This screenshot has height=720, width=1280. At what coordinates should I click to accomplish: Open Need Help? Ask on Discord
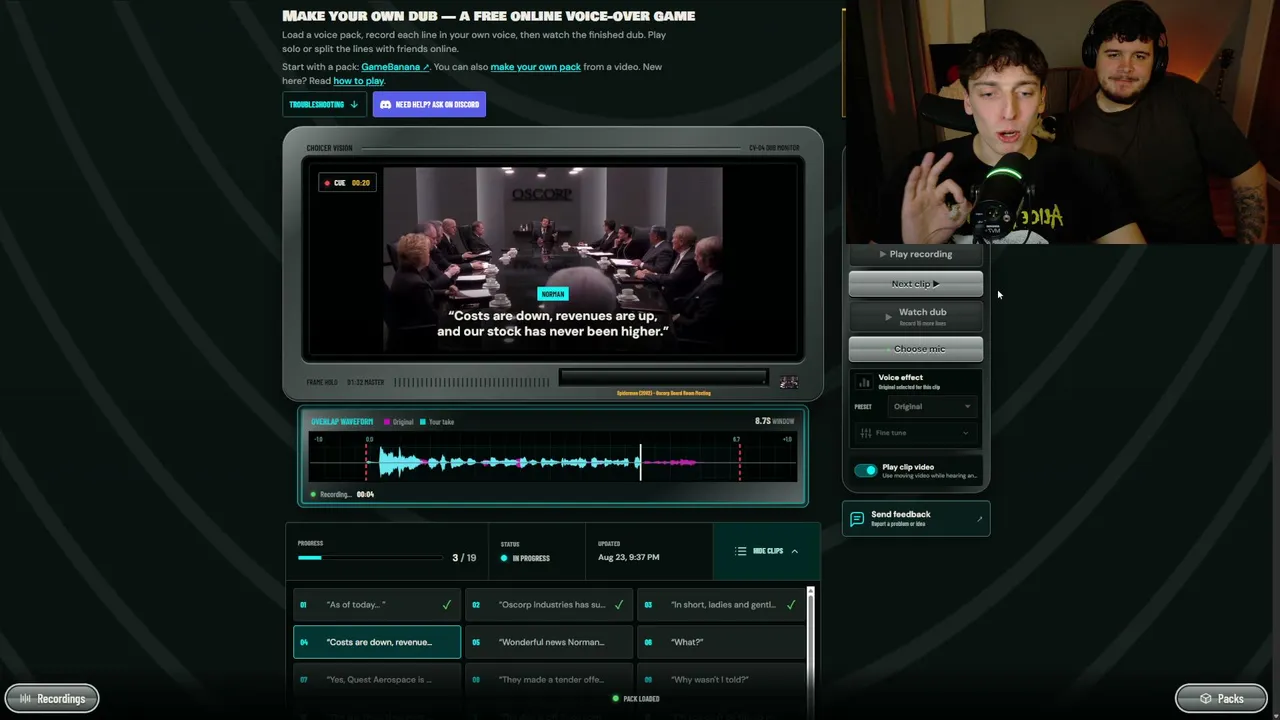click(429, 104)
